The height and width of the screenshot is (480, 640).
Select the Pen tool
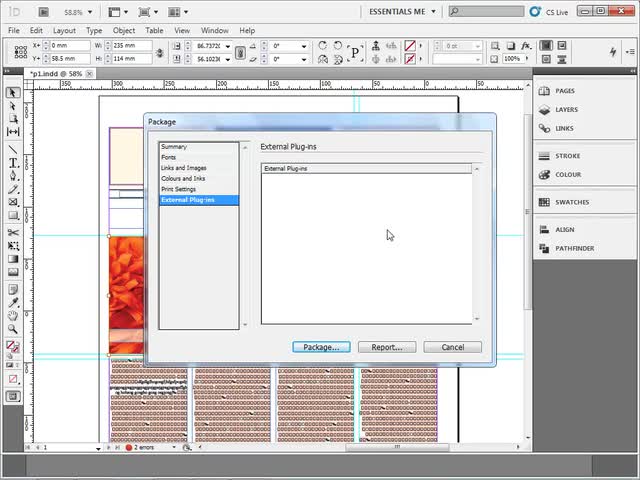[x=13, y=176]
